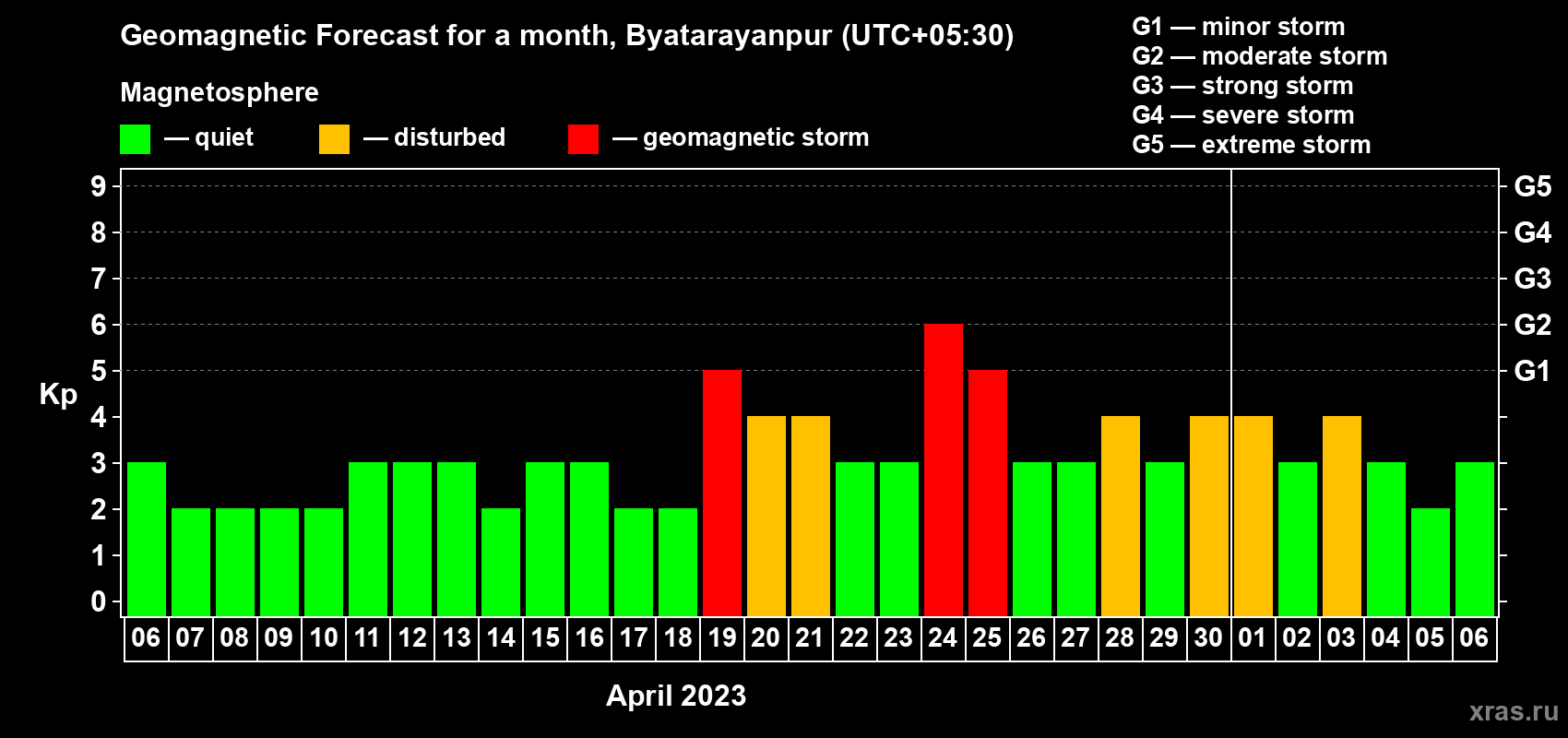The height and width of the screenshot is (738, 1568).
Task: Click date label 24 on the axis
Action: coord(943,638)
